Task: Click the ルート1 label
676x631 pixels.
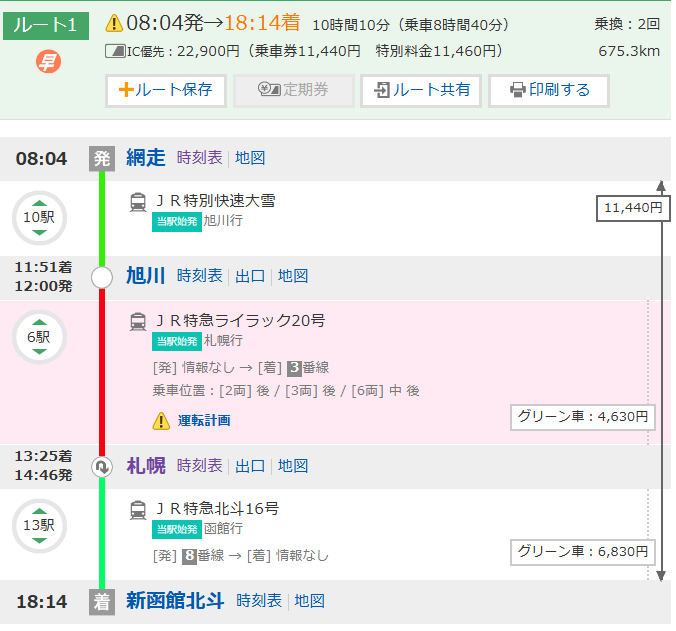Action: (46, 26)
